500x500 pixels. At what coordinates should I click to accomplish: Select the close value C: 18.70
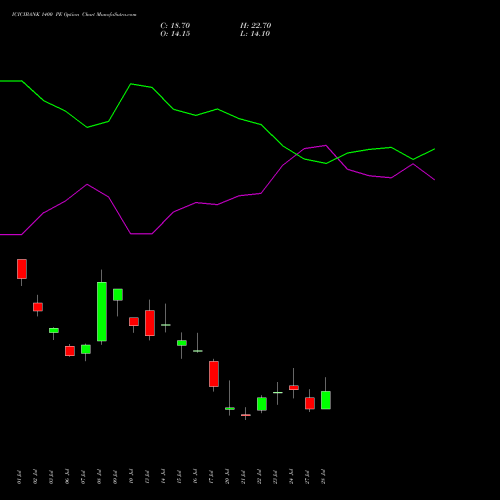[x=175, y=26]
